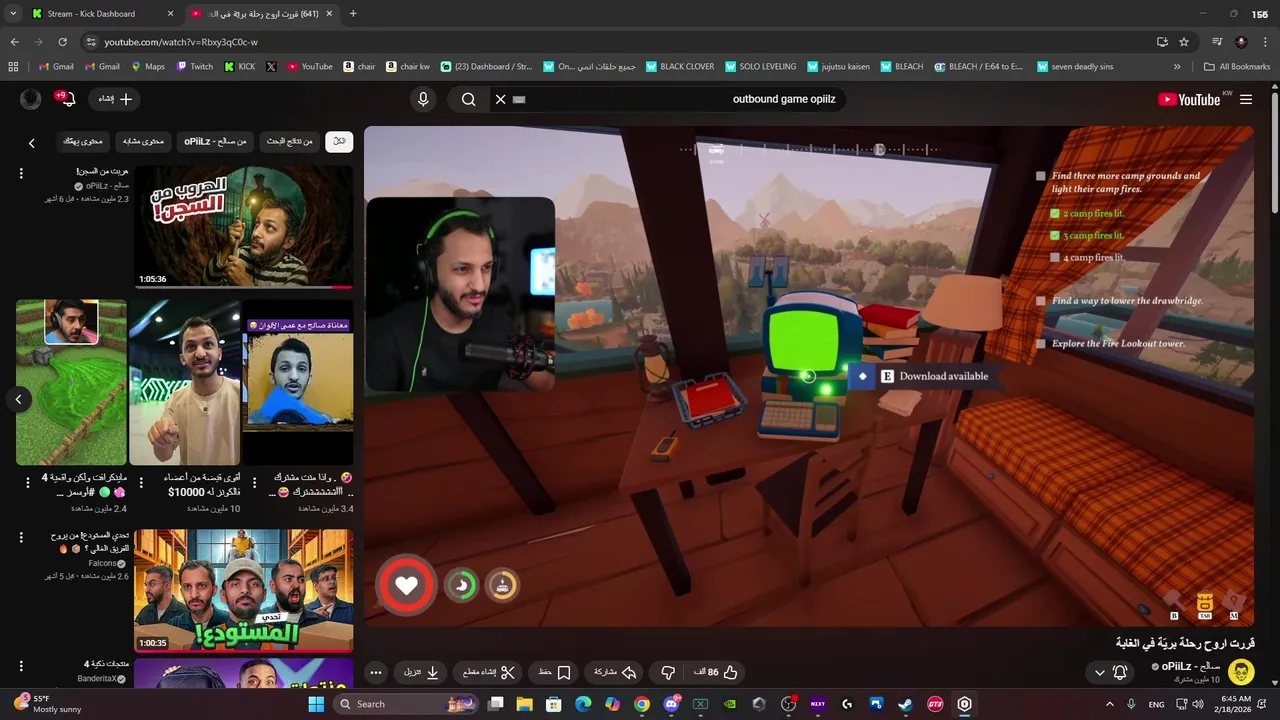Open the YouTube notifications bell

tap(68, 99)
